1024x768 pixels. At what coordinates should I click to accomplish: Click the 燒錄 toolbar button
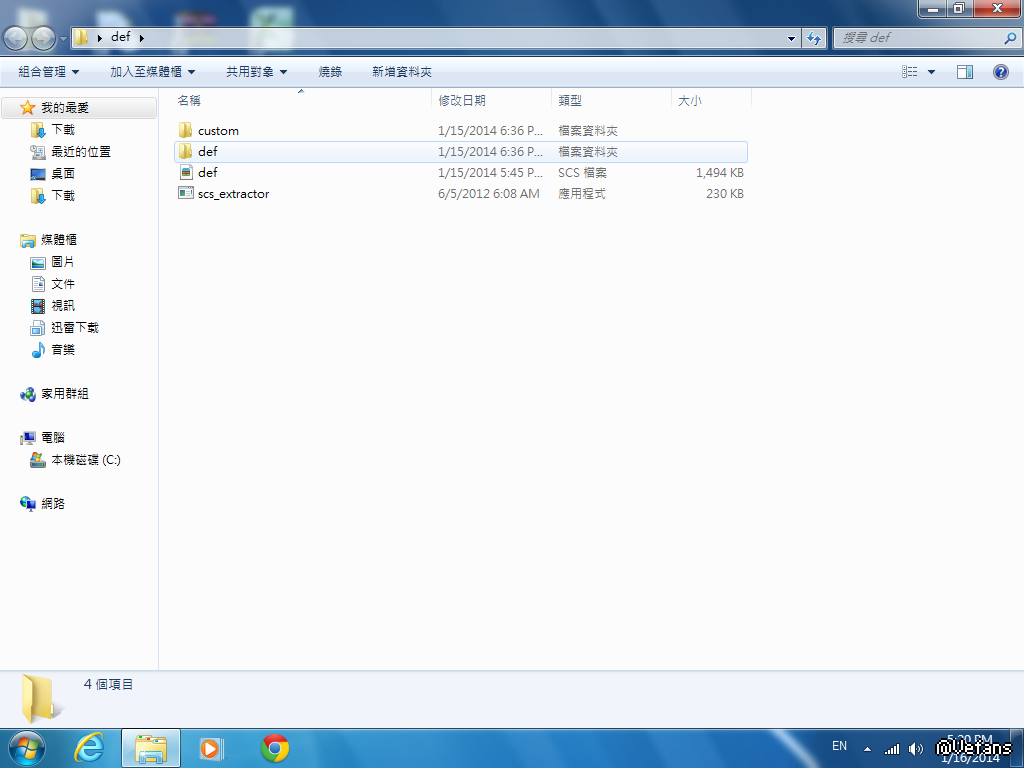[330, 72]
